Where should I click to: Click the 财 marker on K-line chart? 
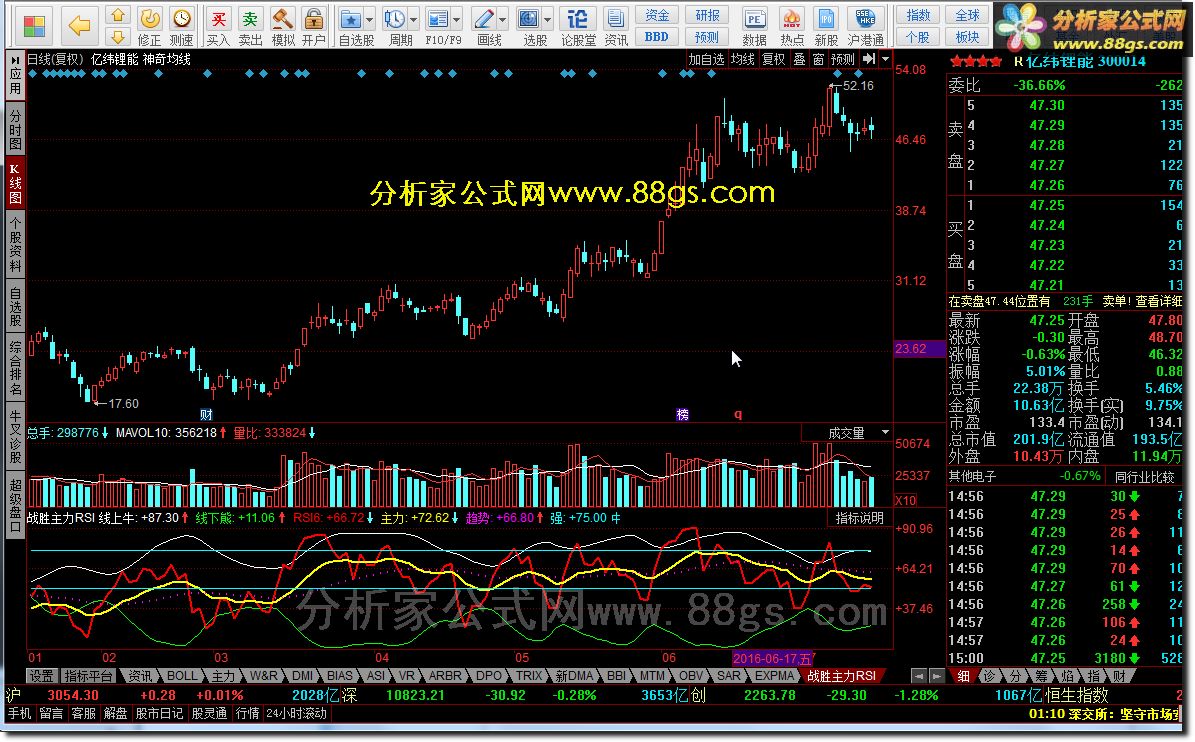click(206, 414)
